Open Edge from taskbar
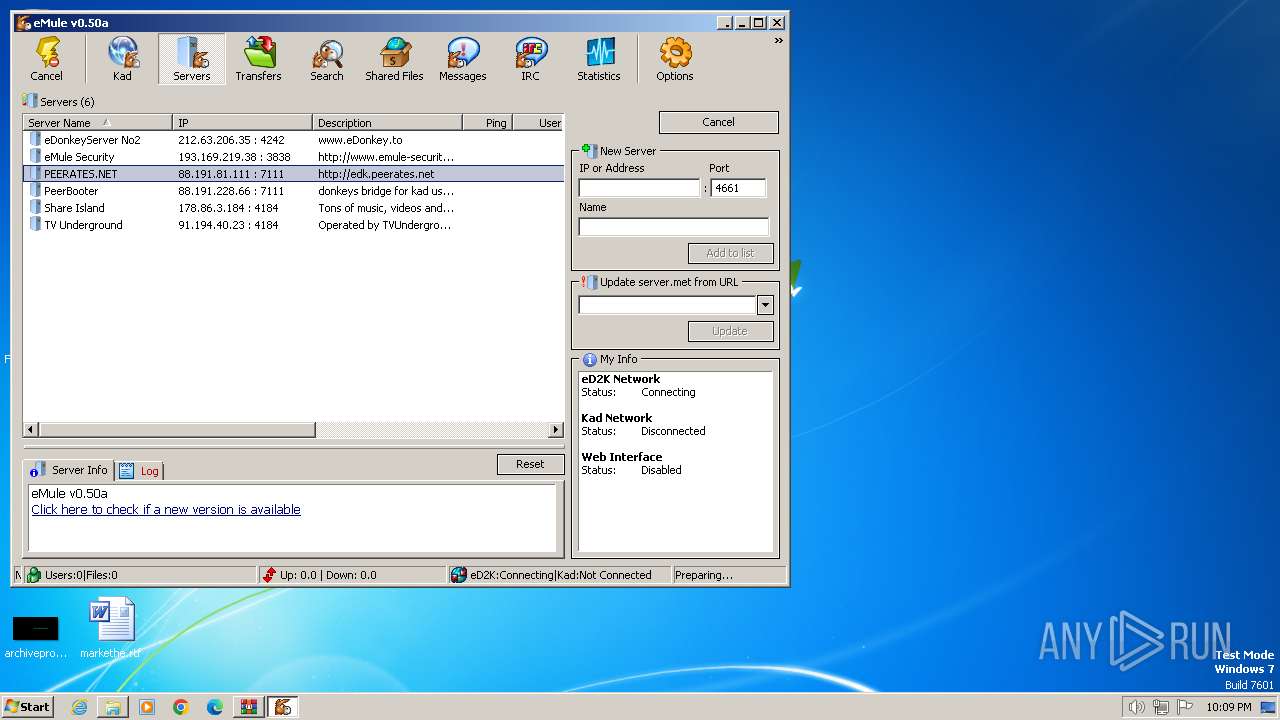Viewport: 1280px width, 720px height. click(215, 707)
